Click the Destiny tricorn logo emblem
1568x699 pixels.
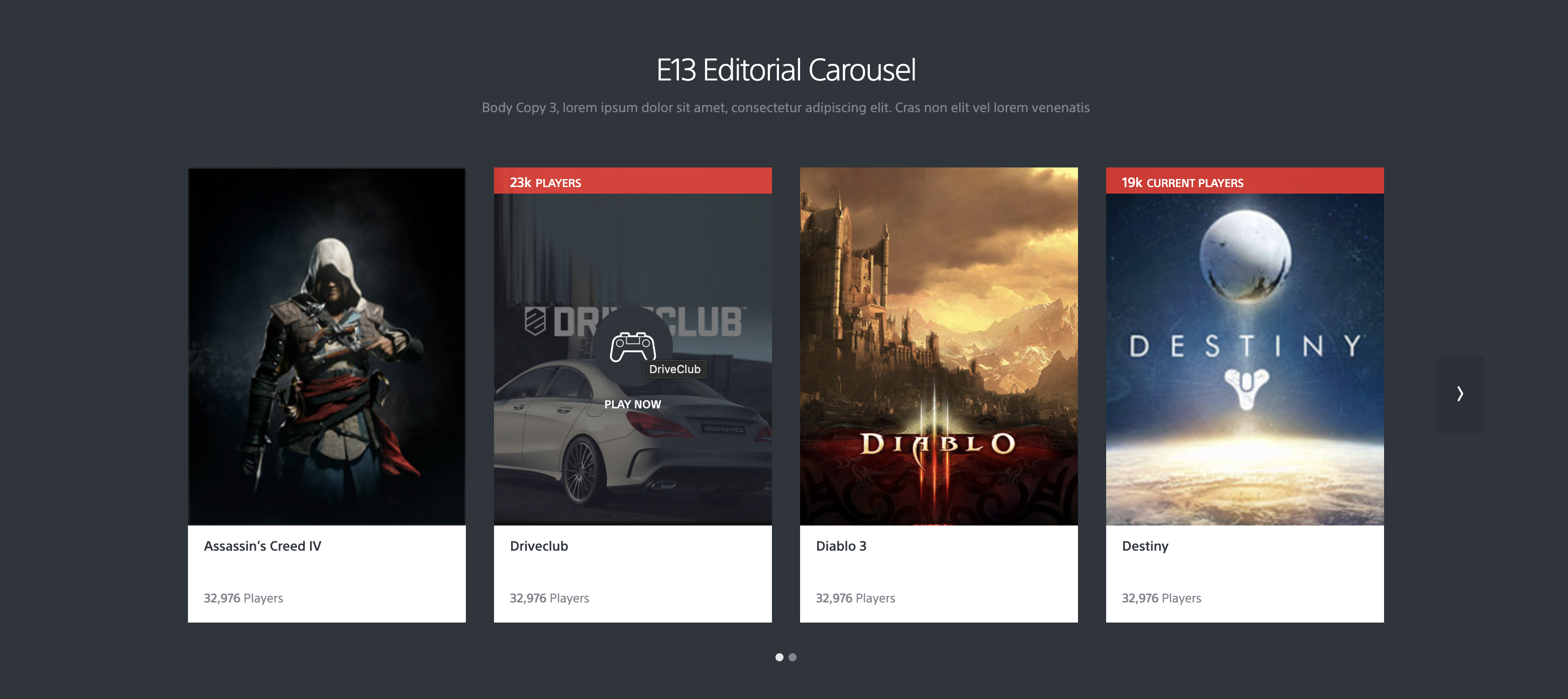pyautogui.click(x=1245, y=388)
